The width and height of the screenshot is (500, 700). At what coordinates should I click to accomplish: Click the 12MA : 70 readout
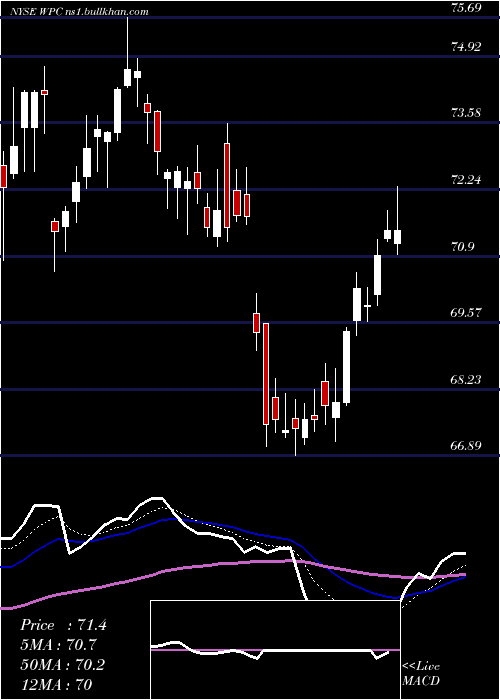tap(56, 684)
